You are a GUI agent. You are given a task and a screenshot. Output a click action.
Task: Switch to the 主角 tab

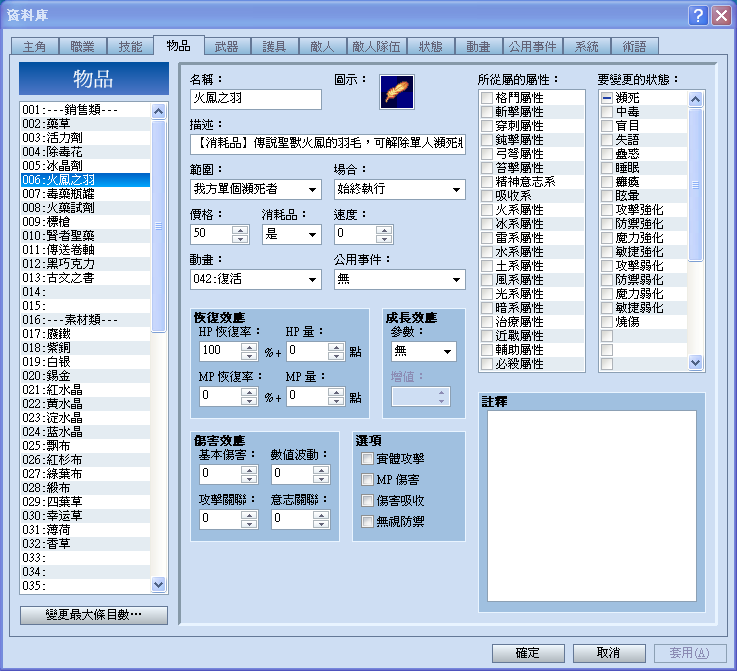tap(34, 47)
